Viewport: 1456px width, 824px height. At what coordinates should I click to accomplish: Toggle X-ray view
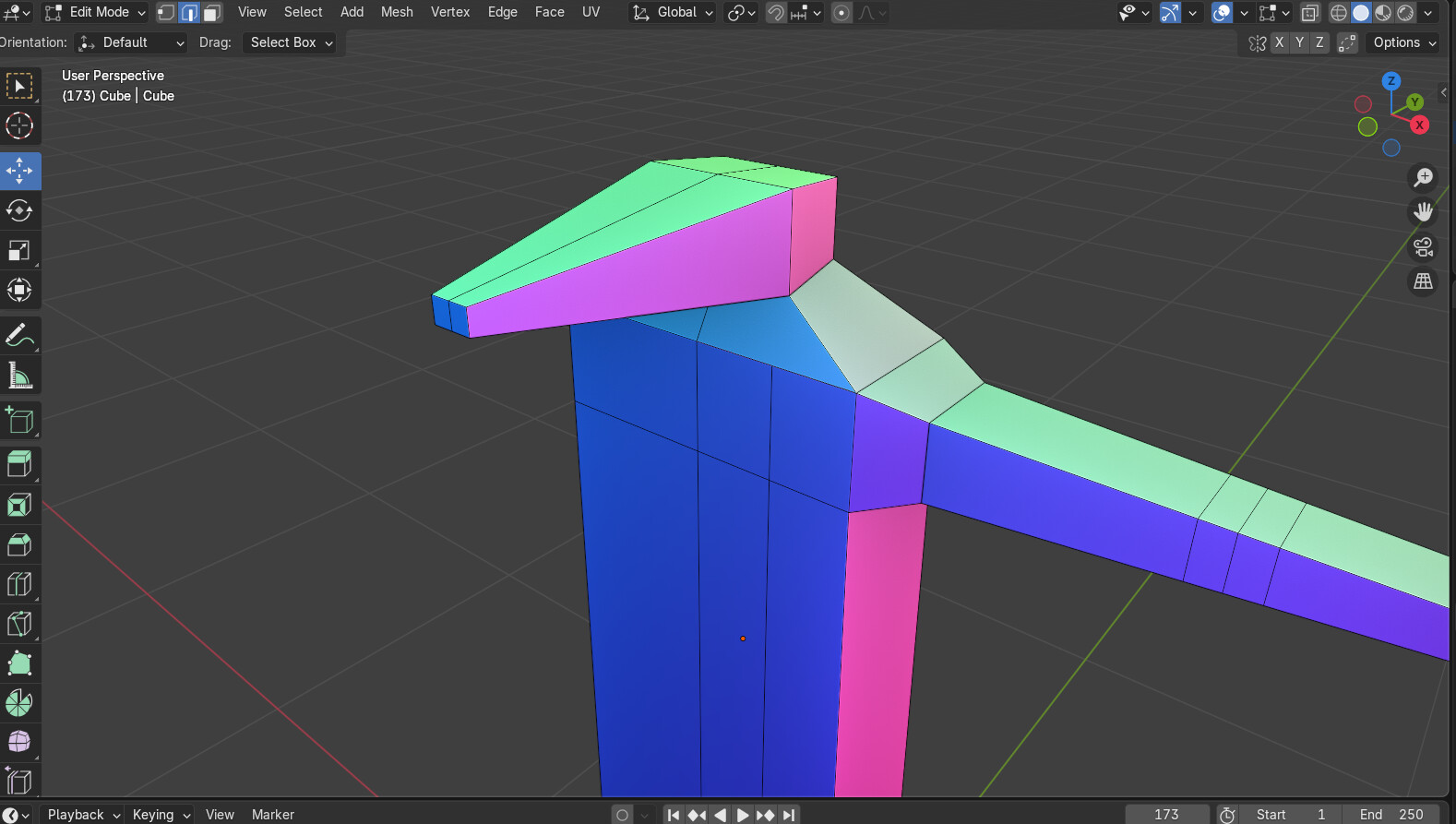point(1310,13)
